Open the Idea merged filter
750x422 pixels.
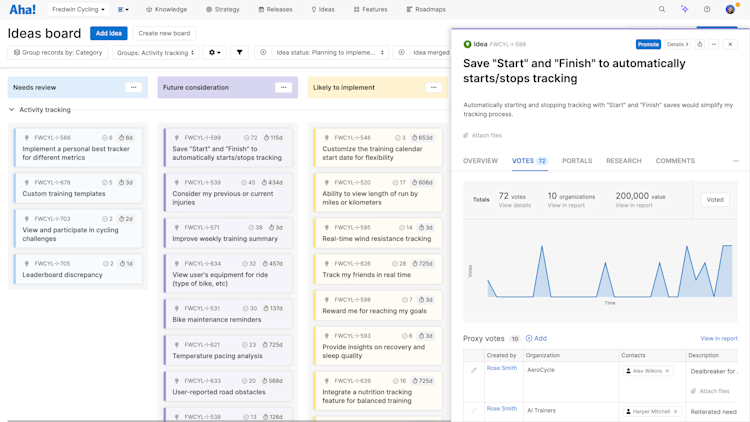[x=430, y=53]
